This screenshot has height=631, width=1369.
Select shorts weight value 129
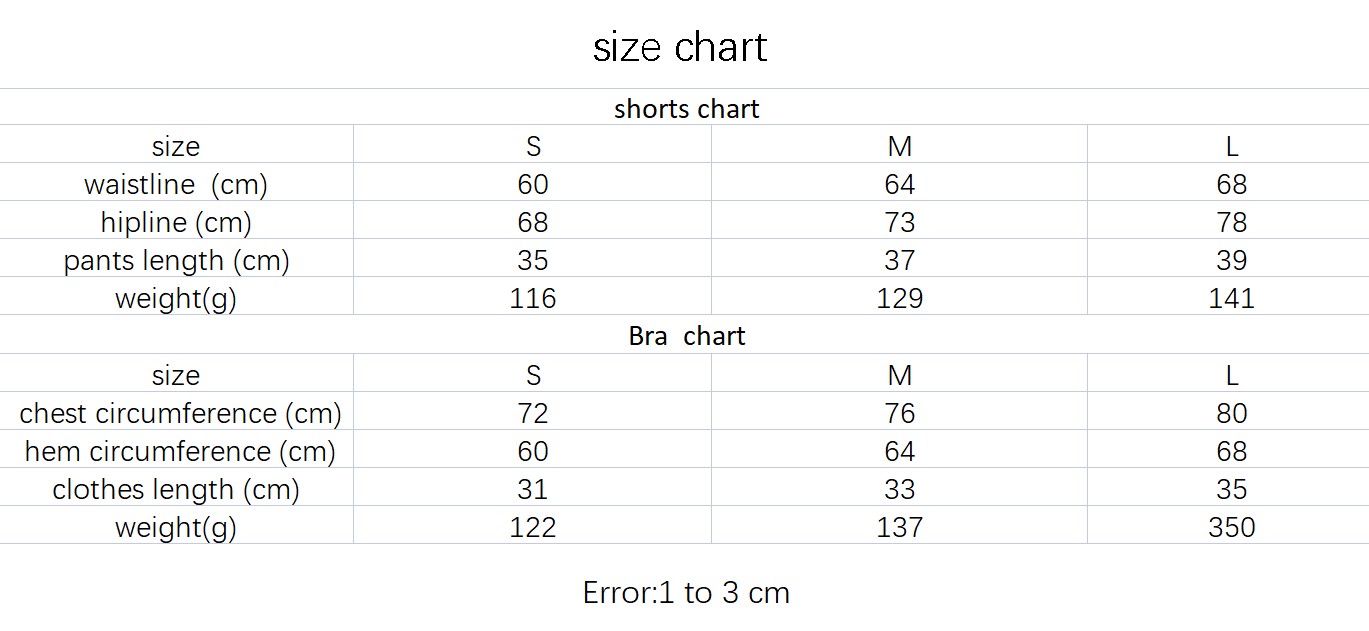[899, 298]
